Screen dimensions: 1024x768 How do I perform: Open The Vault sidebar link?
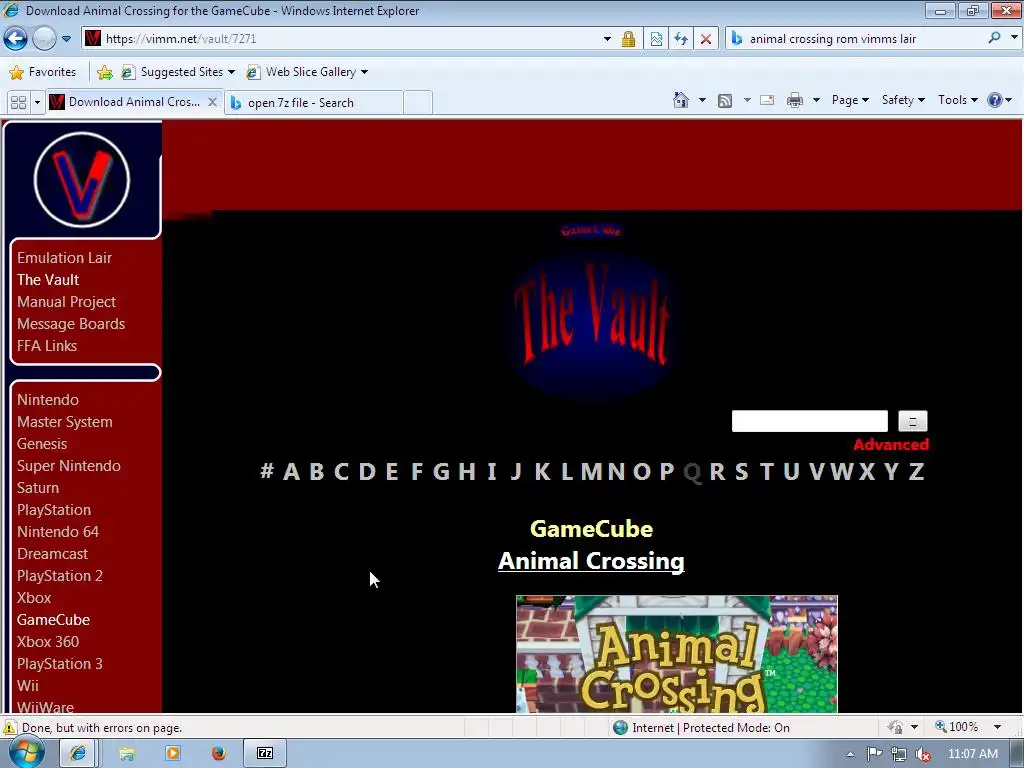(48, 280)
